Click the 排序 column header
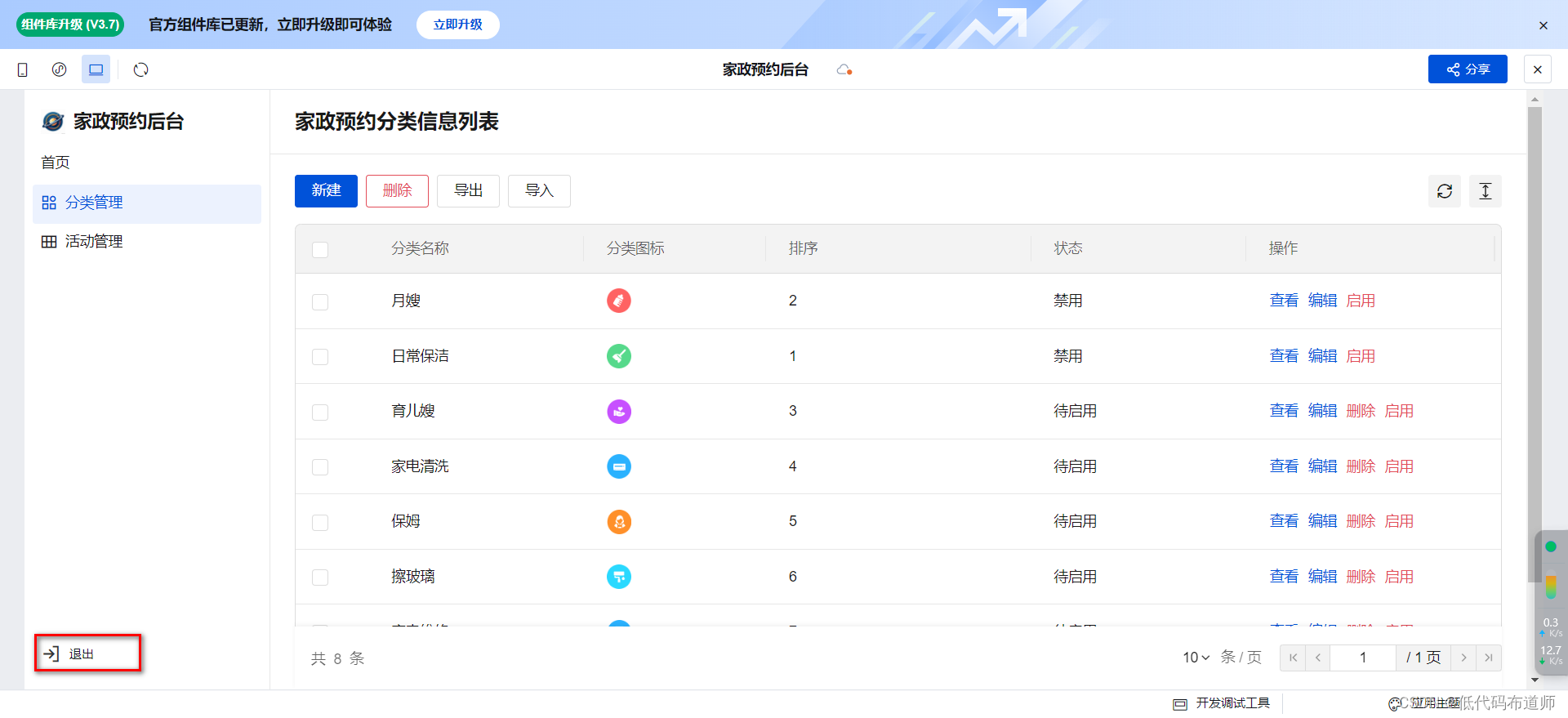This screenshot has height=718, width=1568. [x=804, y=248]
